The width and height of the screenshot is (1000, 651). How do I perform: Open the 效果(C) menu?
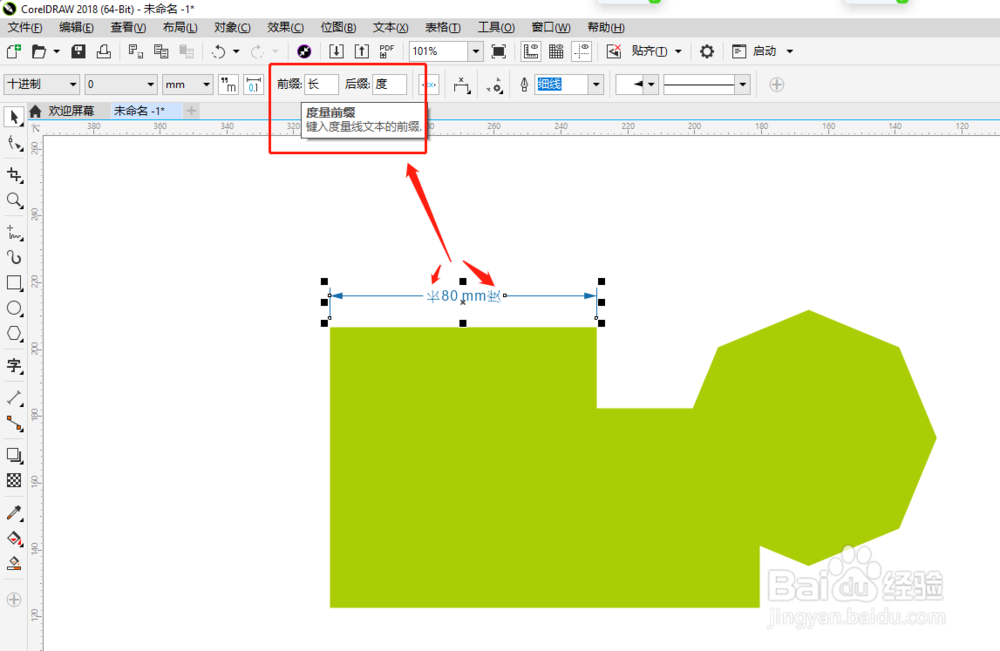tap(284, 27)
